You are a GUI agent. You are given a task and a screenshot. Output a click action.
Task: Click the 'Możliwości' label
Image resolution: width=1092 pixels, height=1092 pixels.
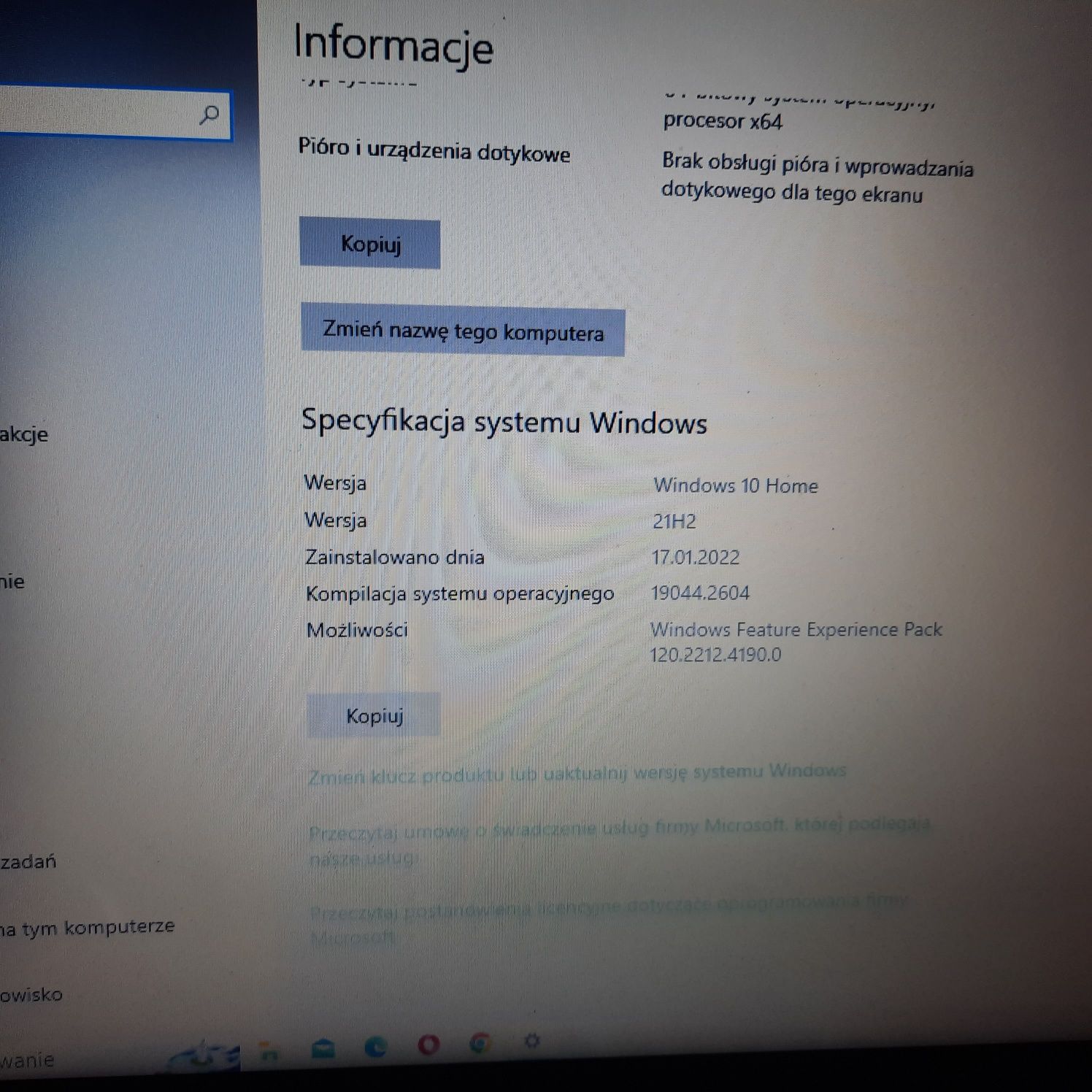[x=357, y=630]
